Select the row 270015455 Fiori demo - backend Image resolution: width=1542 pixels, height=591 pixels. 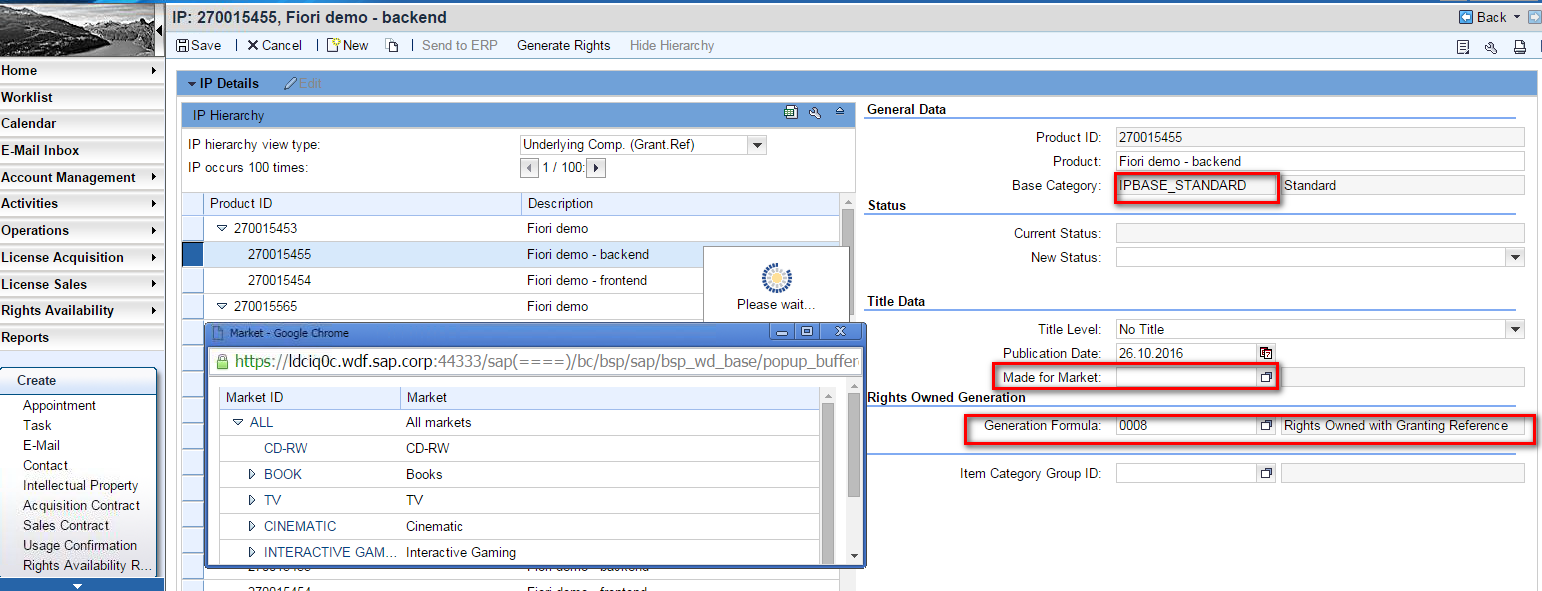point(510,254)
